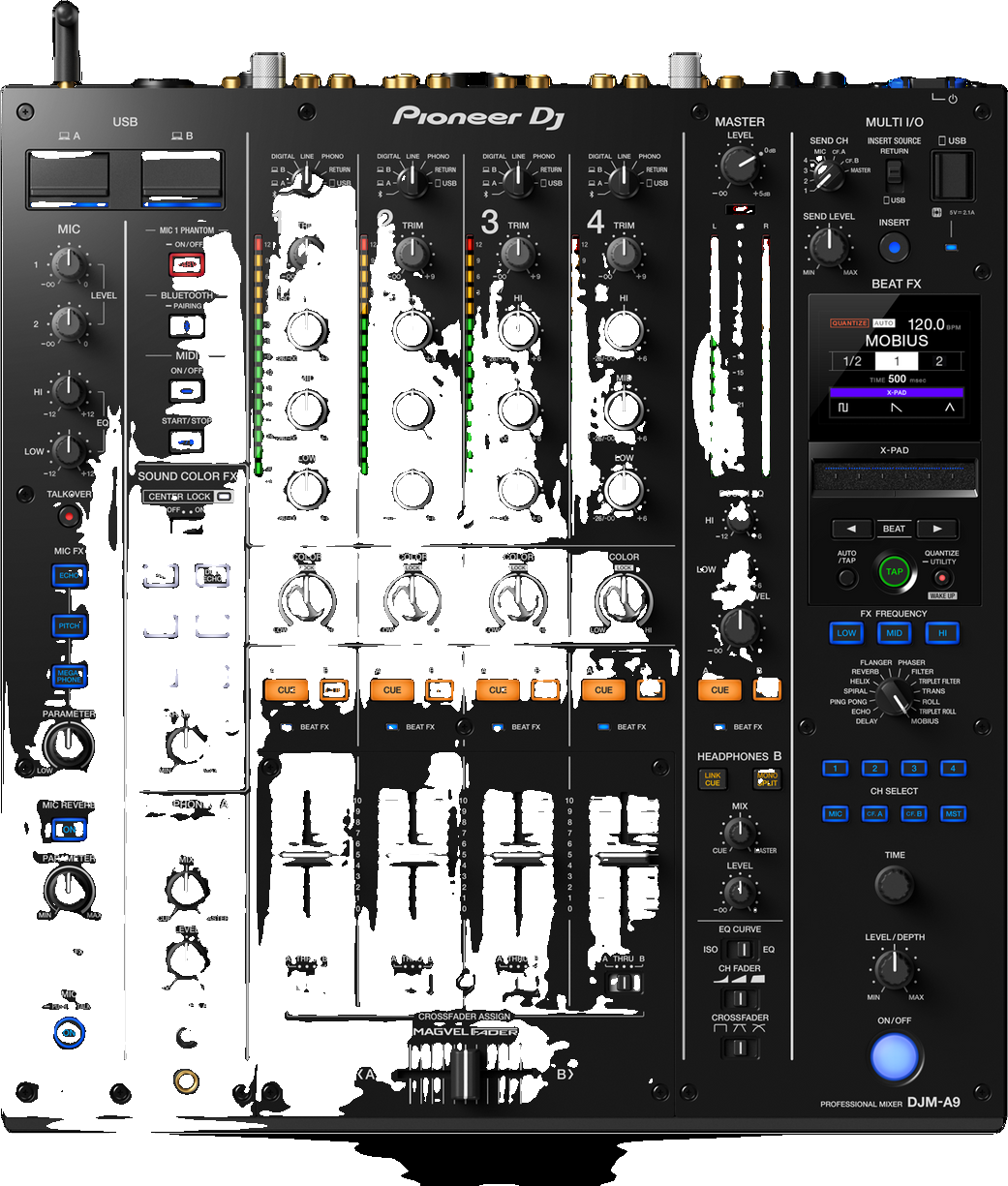
Task: Click channel 4 COLOR knob
Action: pyautogui.click(x=623, y=600)
